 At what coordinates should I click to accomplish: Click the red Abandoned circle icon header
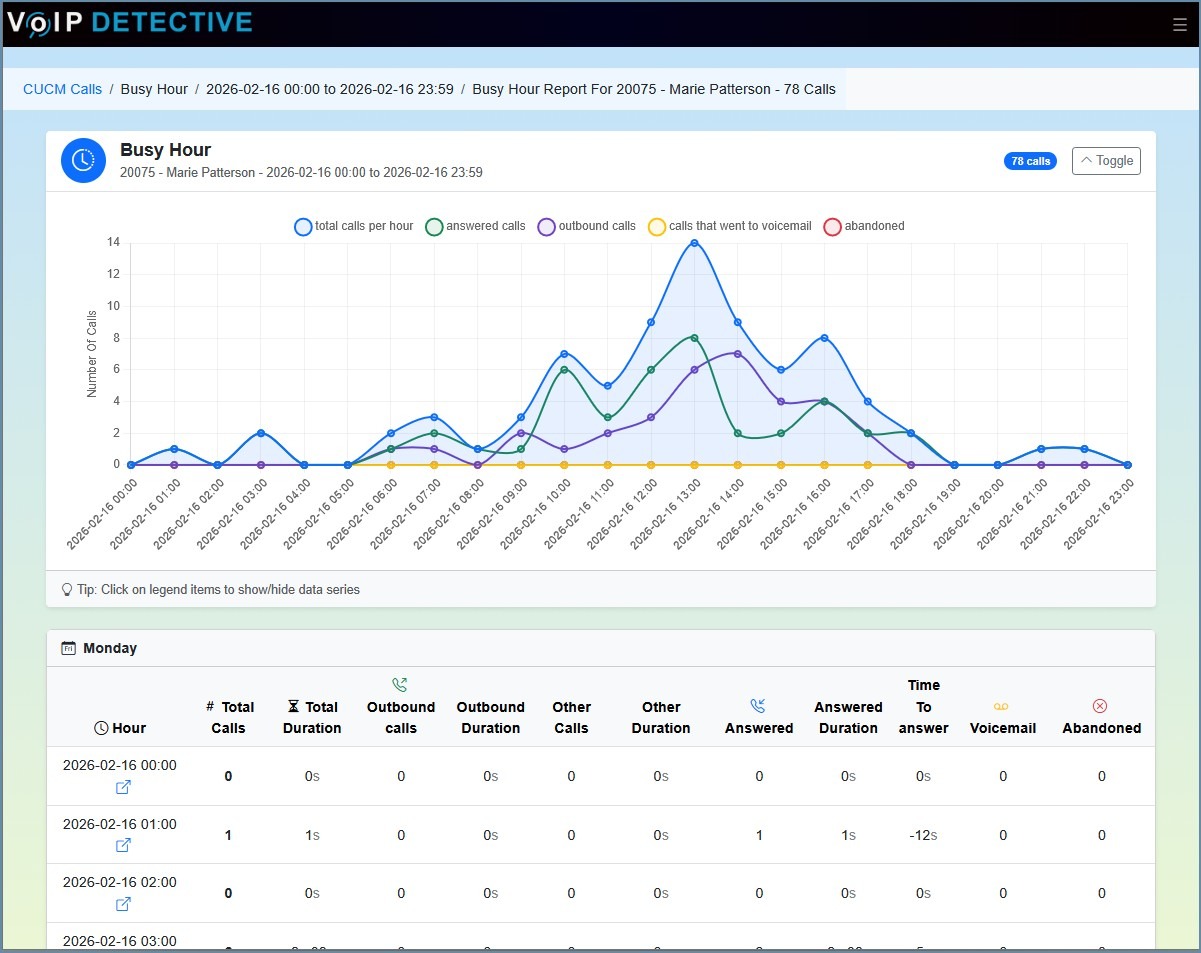(x=1101, y=704)
